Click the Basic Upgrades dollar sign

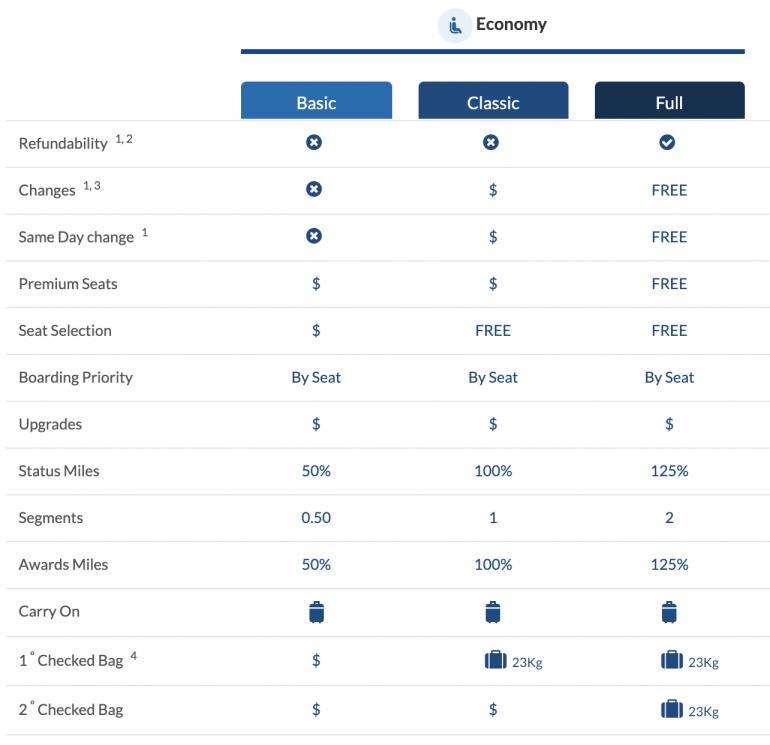point(316,424)
